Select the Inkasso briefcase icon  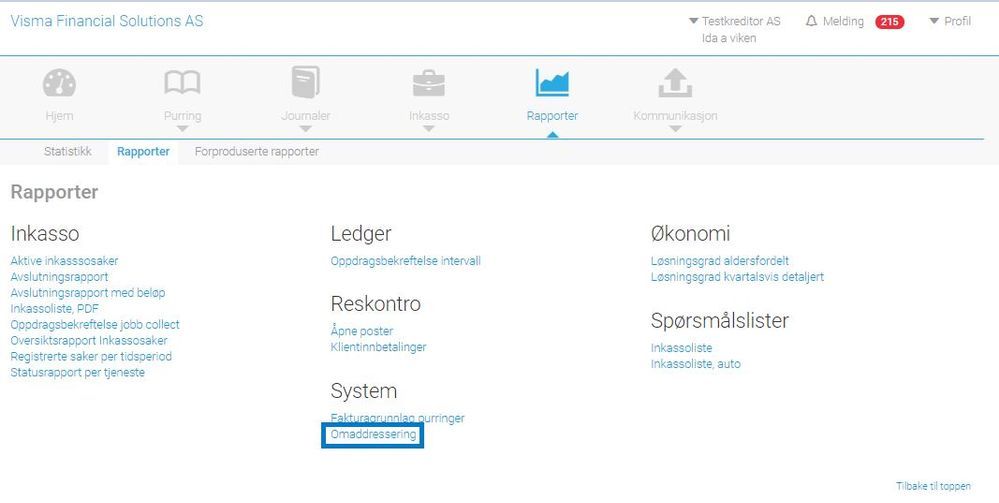(429, 84)
